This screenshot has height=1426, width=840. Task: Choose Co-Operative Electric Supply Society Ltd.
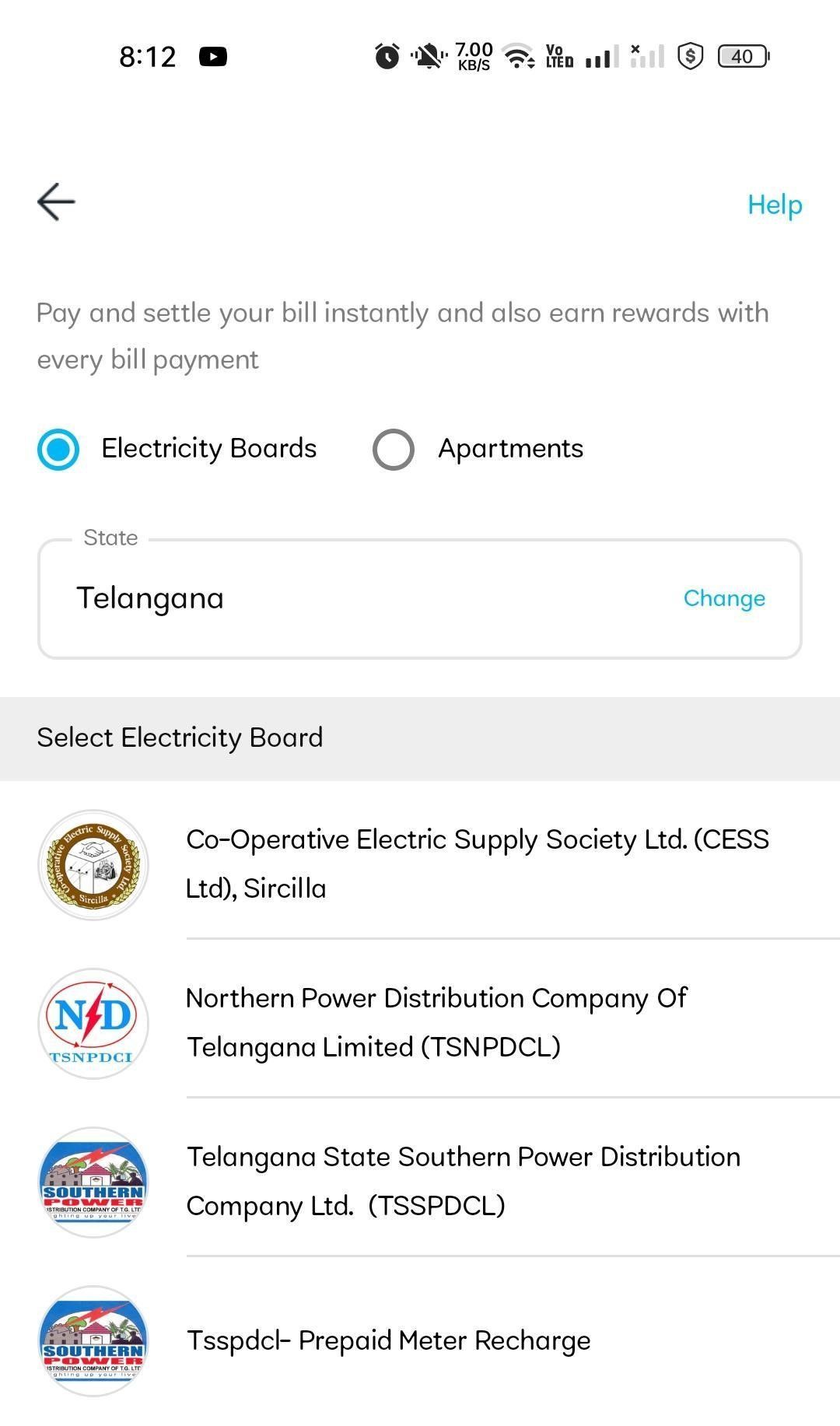(478, 864)
